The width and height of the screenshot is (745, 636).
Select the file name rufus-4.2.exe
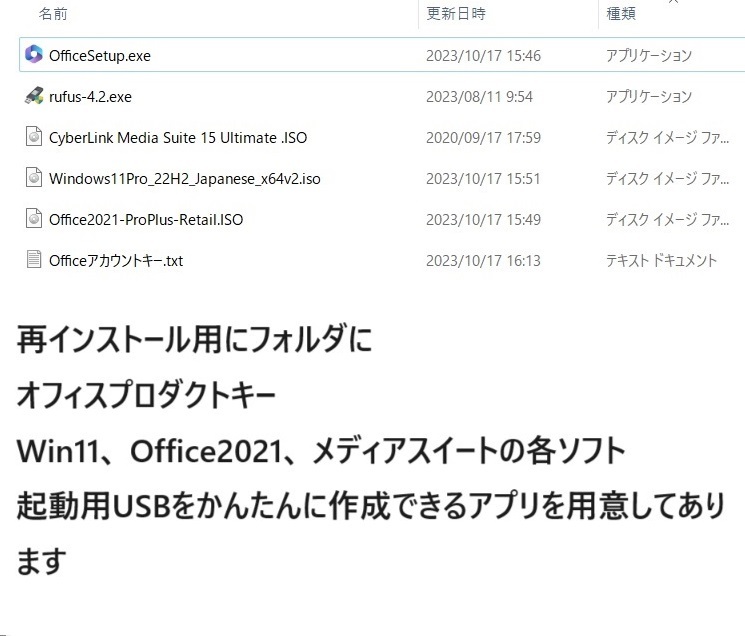[x=90, y=97]
